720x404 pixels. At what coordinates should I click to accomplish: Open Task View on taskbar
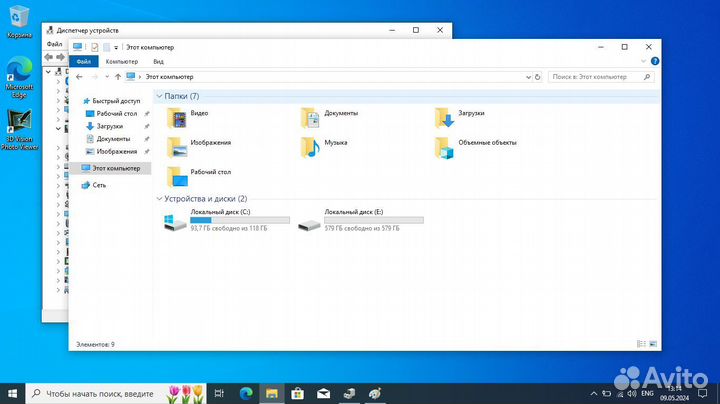click(219, 393)
